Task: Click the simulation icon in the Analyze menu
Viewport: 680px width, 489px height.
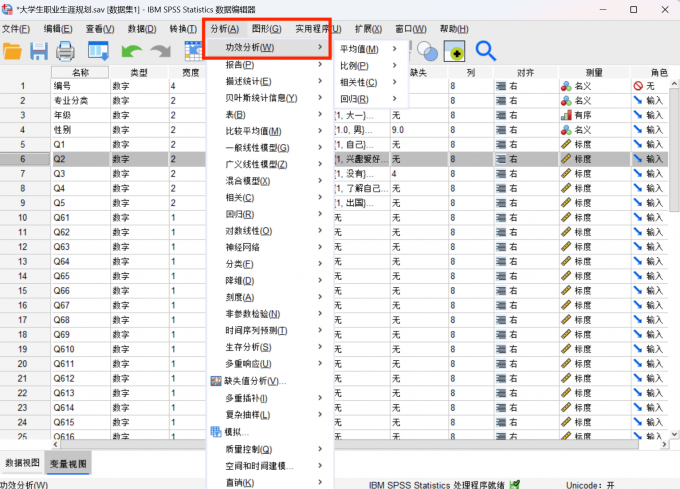Action: point(216,432)
